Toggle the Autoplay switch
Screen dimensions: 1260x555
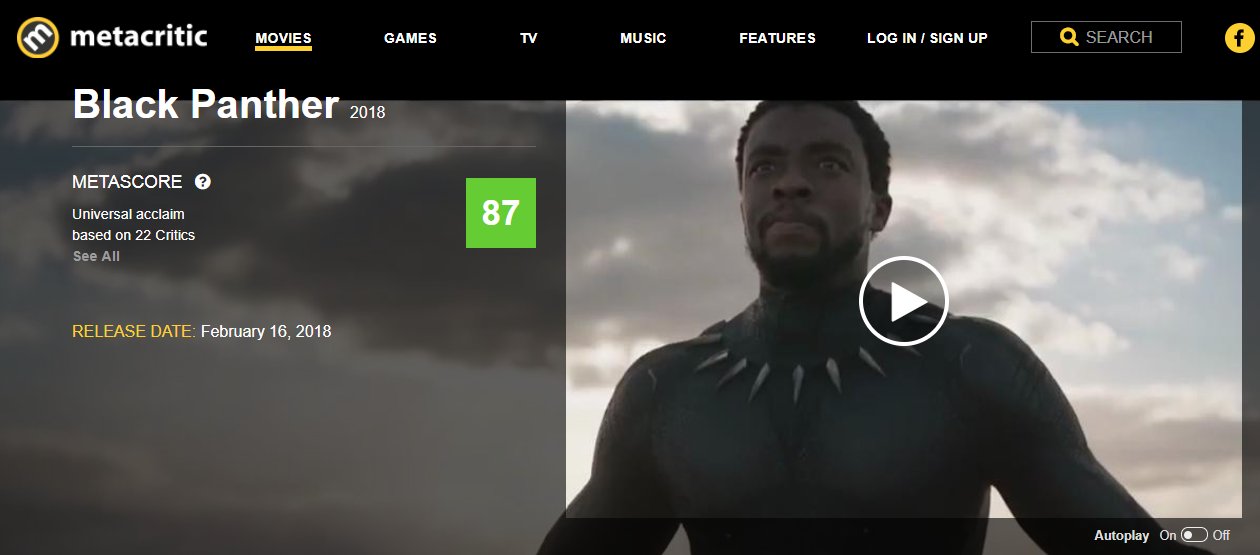click(1194, 535)
